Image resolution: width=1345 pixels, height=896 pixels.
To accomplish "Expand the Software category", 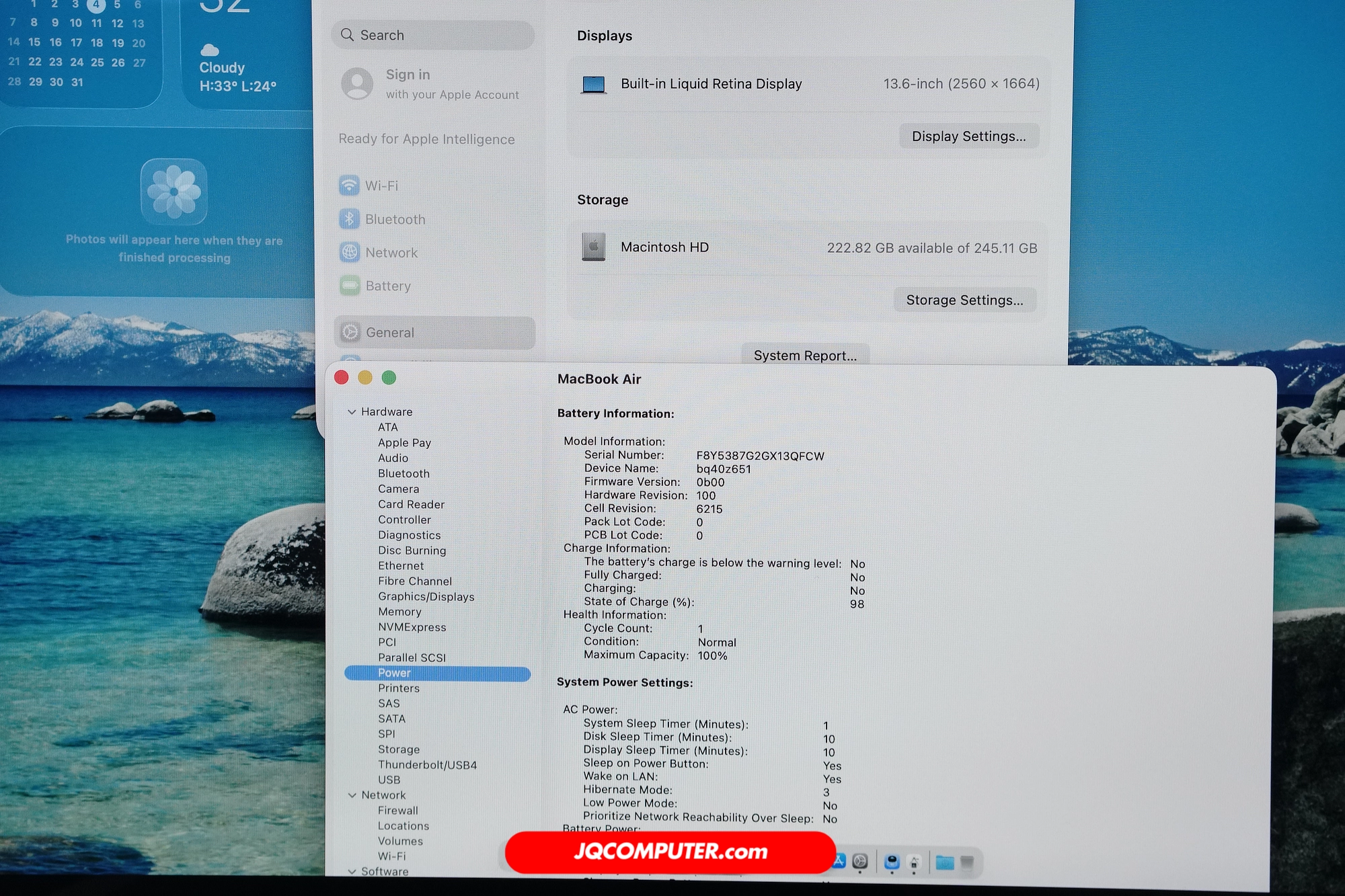I will pos(353,871).
